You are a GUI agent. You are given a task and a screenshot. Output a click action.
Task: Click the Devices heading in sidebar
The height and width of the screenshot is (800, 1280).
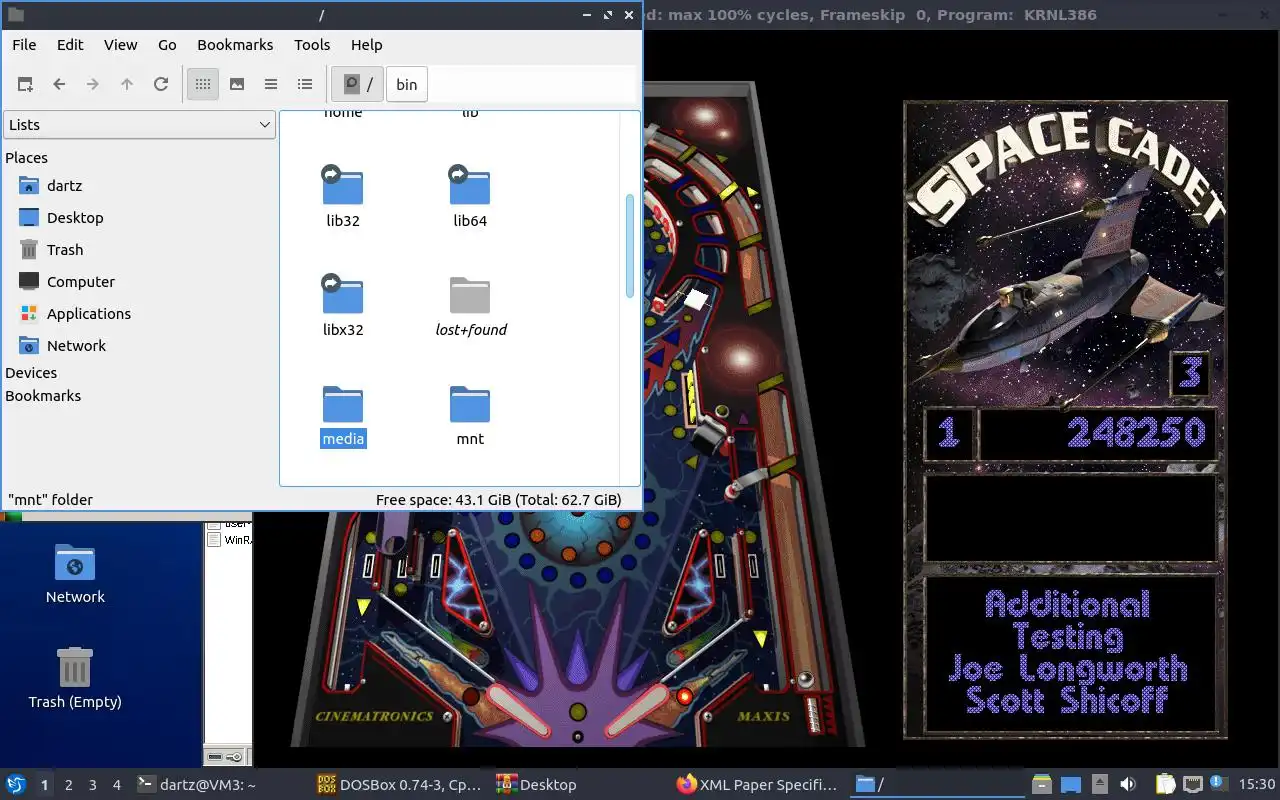pos(31,373)
